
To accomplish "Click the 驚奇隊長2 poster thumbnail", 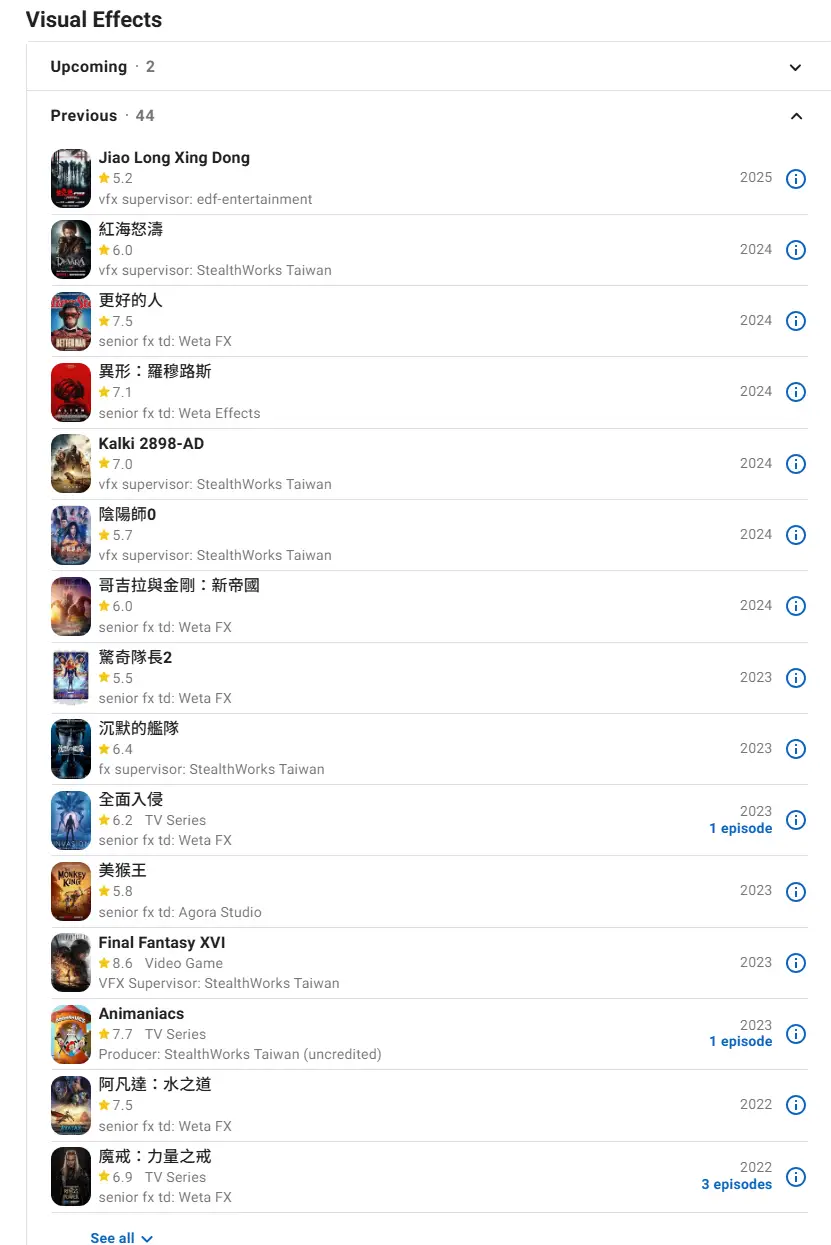I will tap(71, 678).
